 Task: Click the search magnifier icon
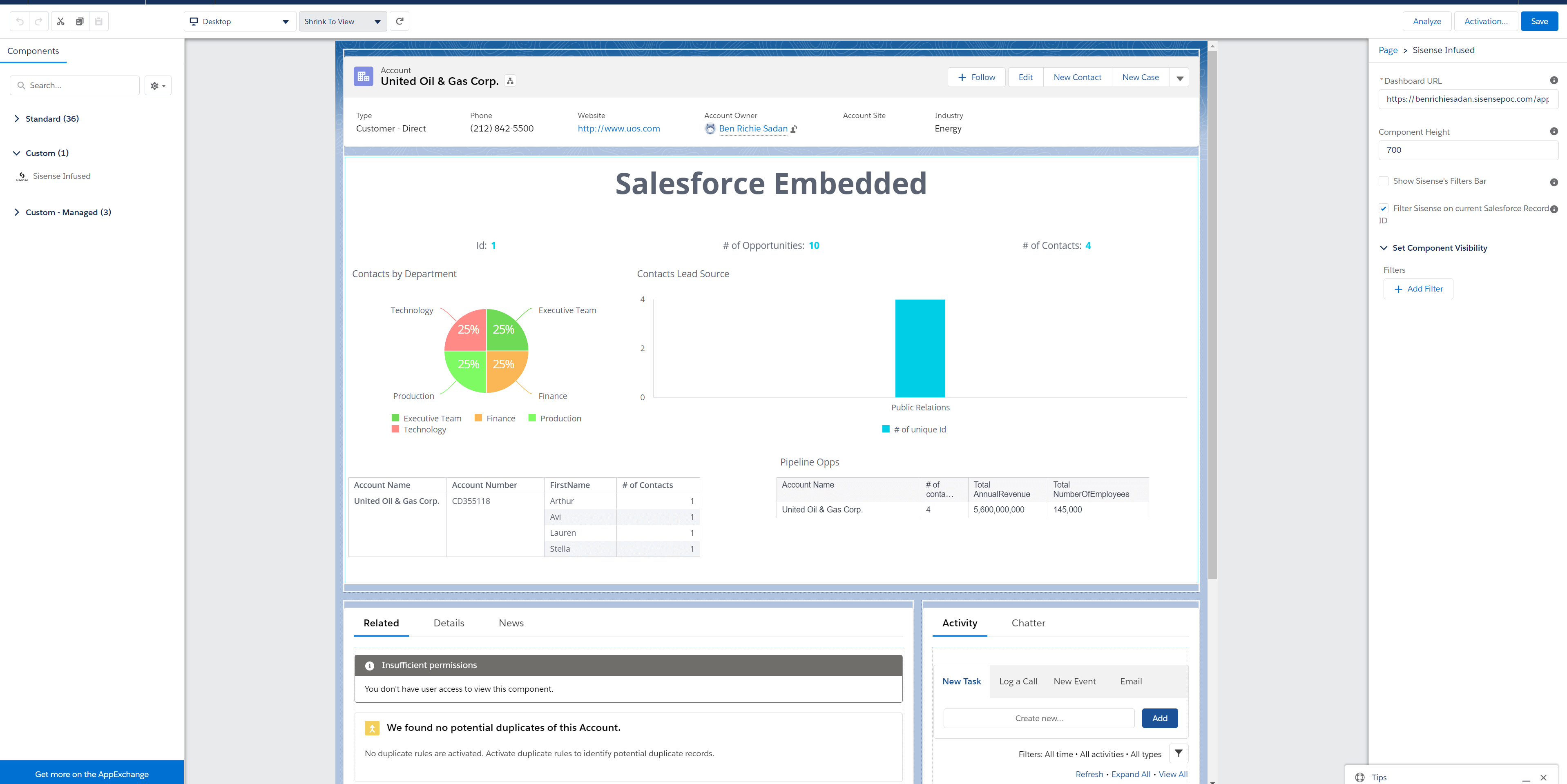pos(21,86)
